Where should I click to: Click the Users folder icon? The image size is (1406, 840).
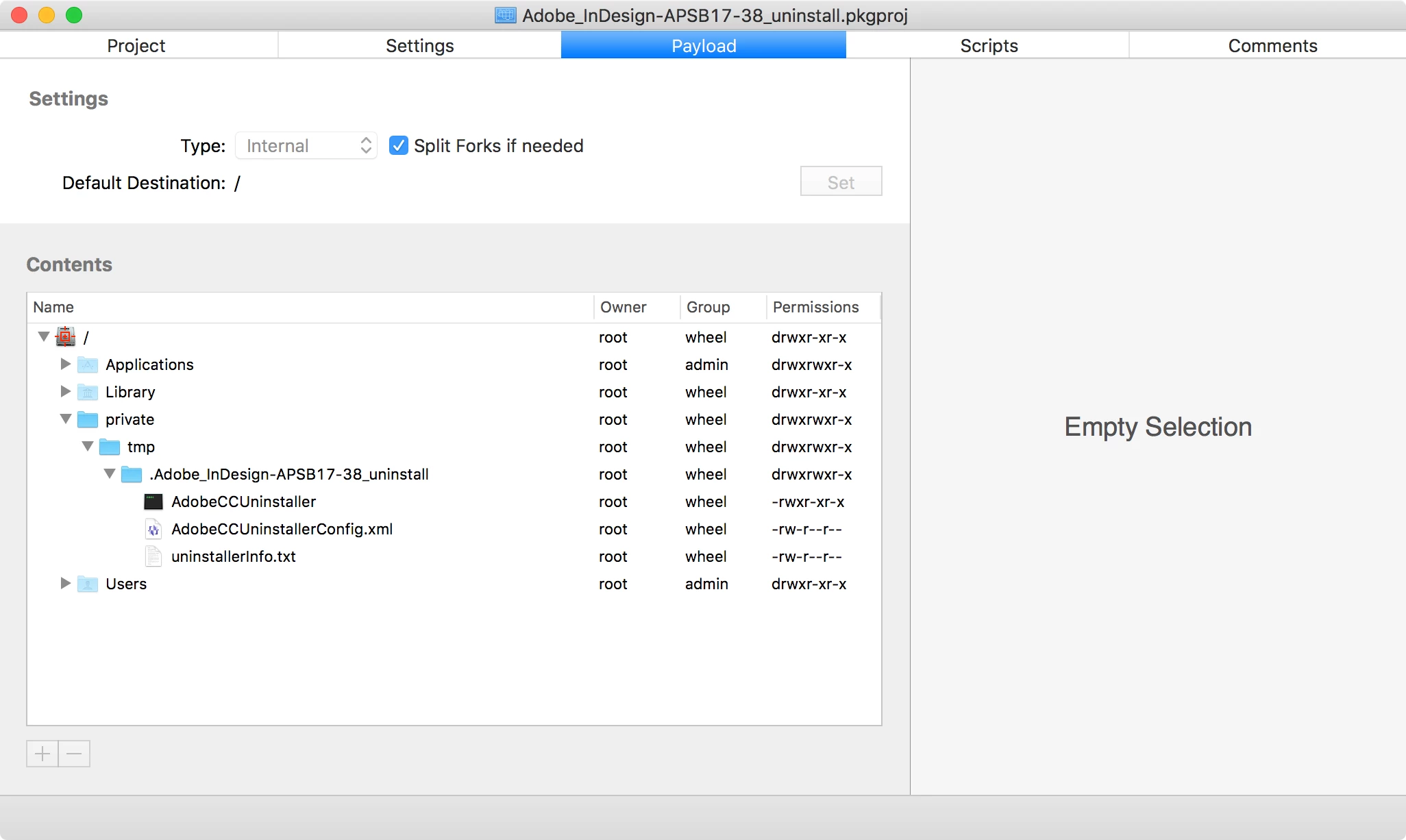click(x=88, y=584)
